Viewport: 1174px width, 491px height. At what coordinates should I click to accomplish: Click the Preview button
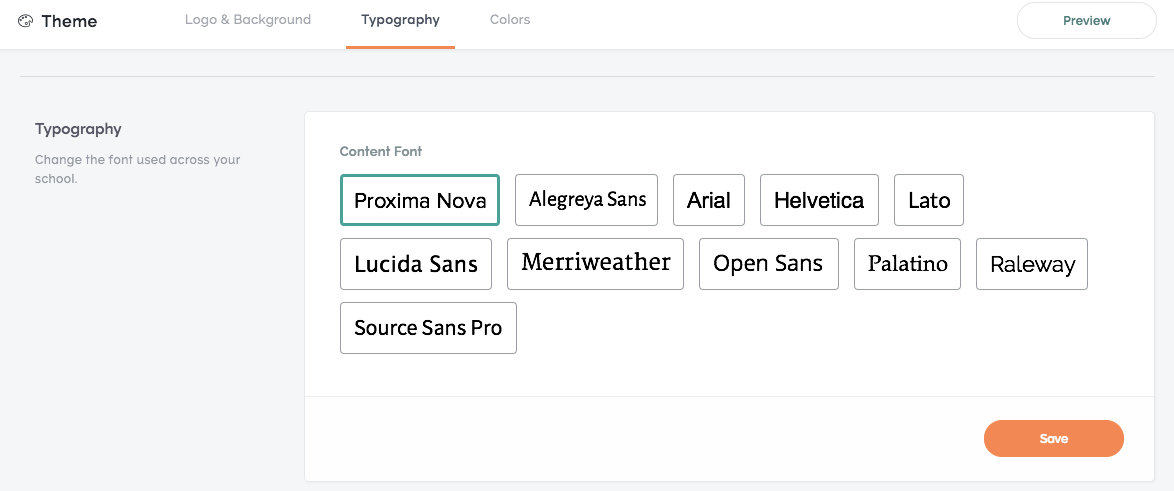point(1086,21)
